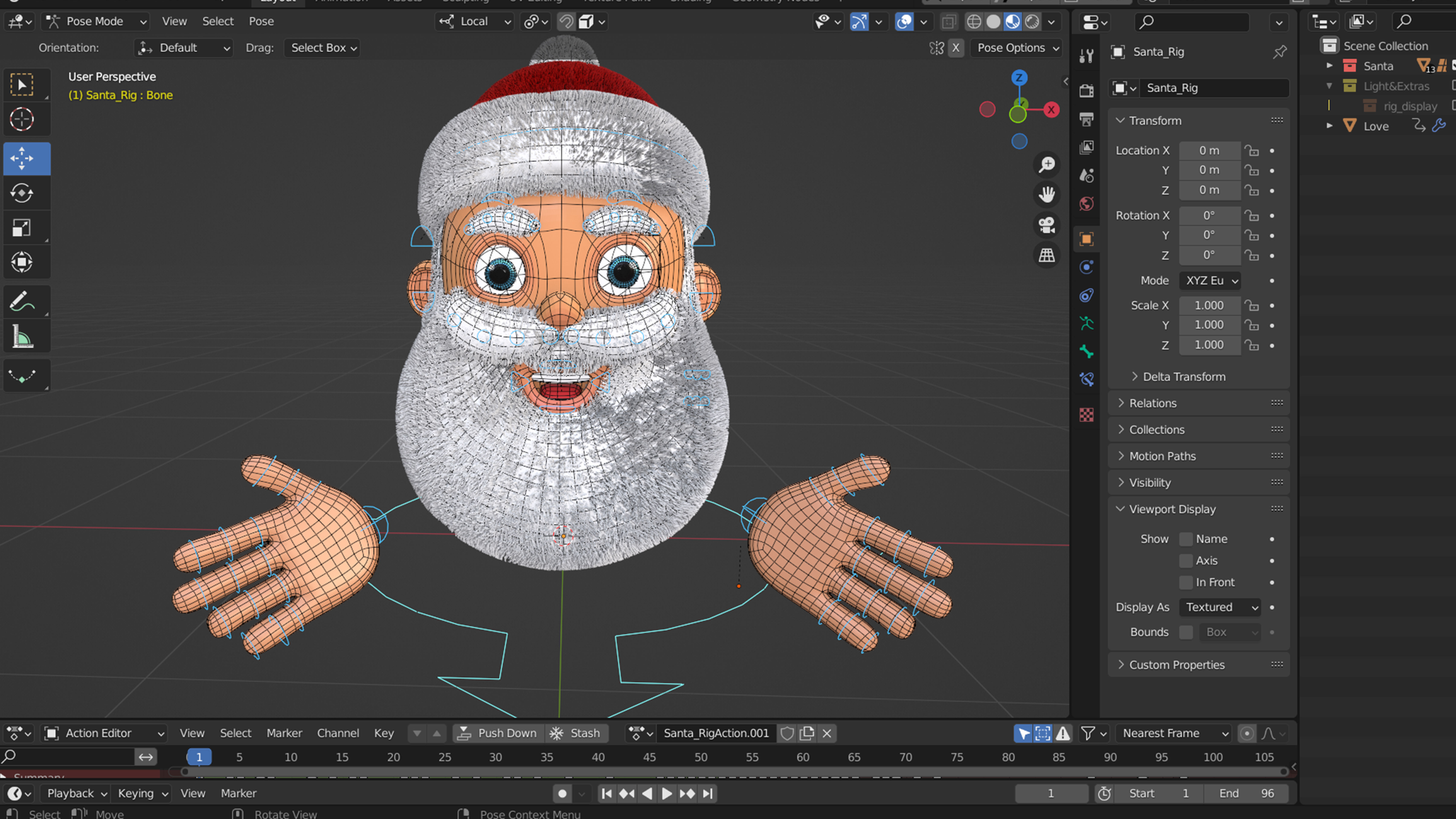
Task: Open Action Editor Marker menu
Action: (284, 734)
